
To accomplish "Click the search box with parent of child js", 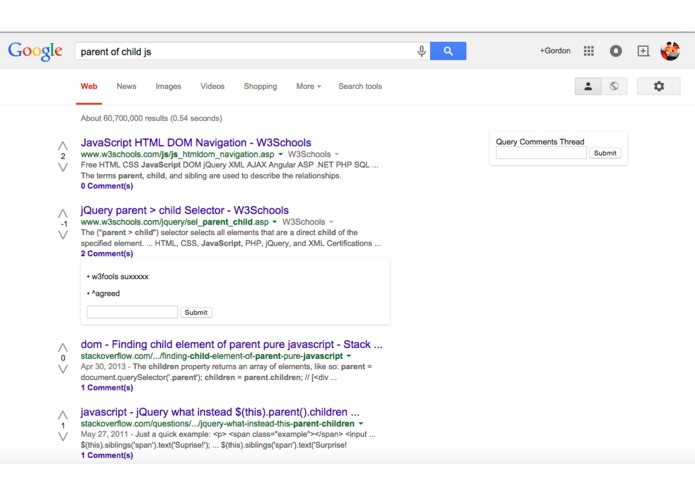I will (x=245, y=51).
